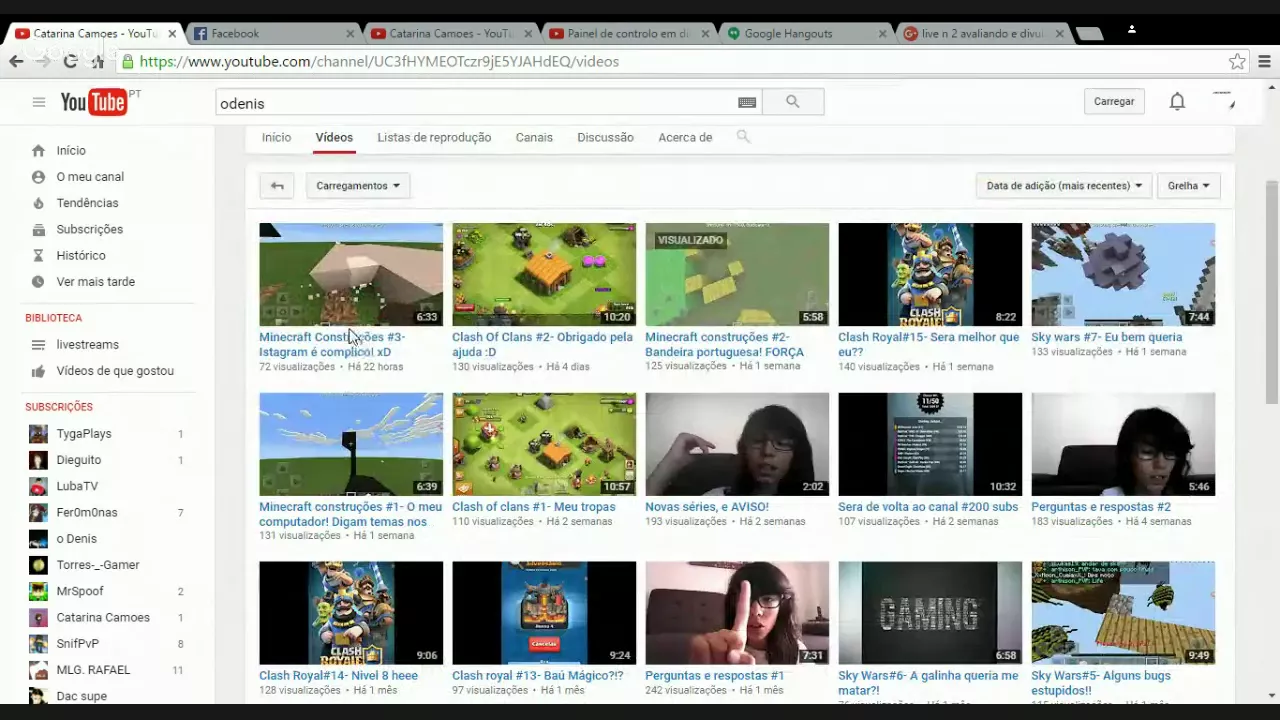The width and height of the screenshot is (1280, 720).
Task: Open Perguntas e respostas #2 link
Action: pyautogui.click(x=1101, y=507)
